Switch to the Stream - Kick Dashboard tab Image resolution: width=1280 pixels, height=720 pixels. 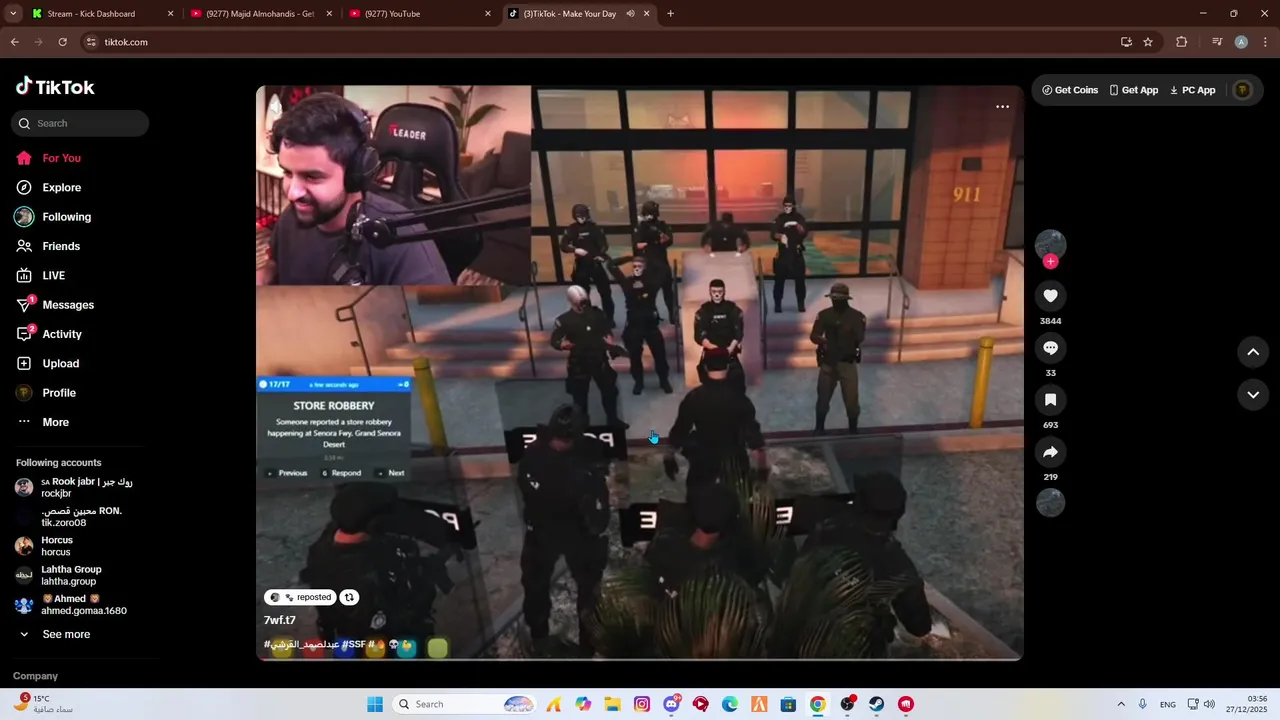(101, 14)
